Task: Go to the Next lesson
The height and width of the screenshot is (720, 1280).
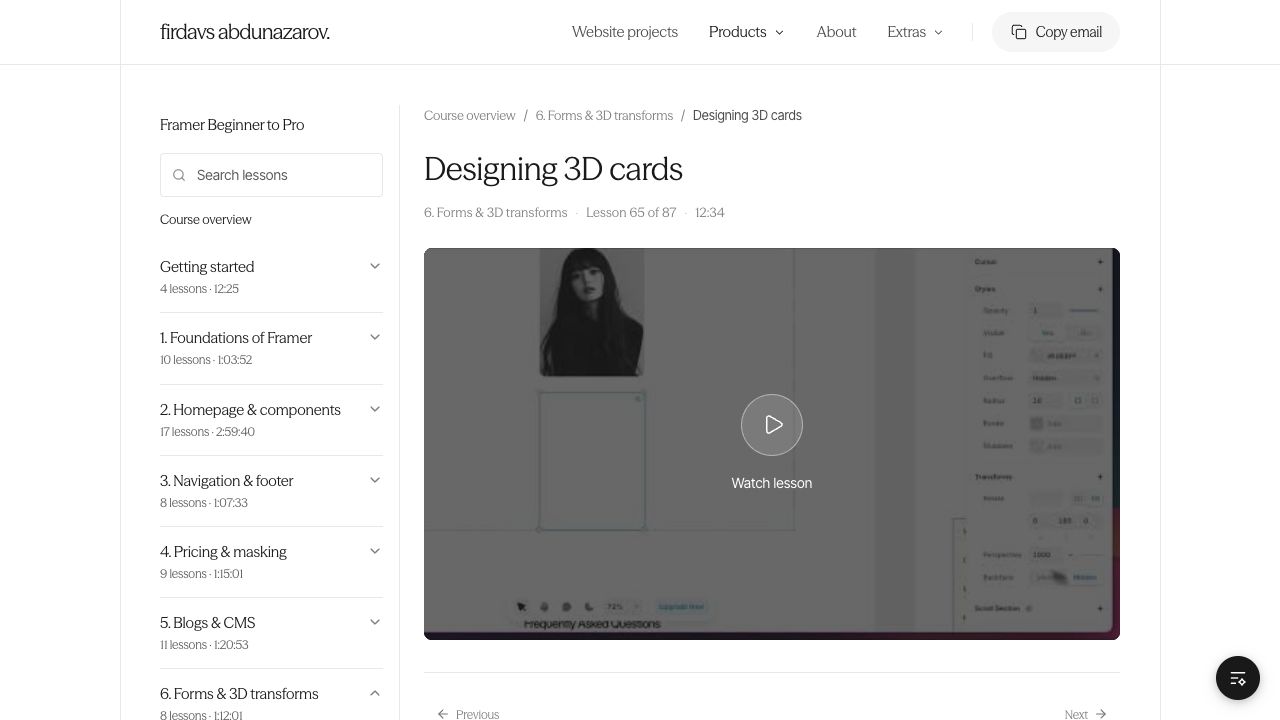Action: (x=1086, y=714)
